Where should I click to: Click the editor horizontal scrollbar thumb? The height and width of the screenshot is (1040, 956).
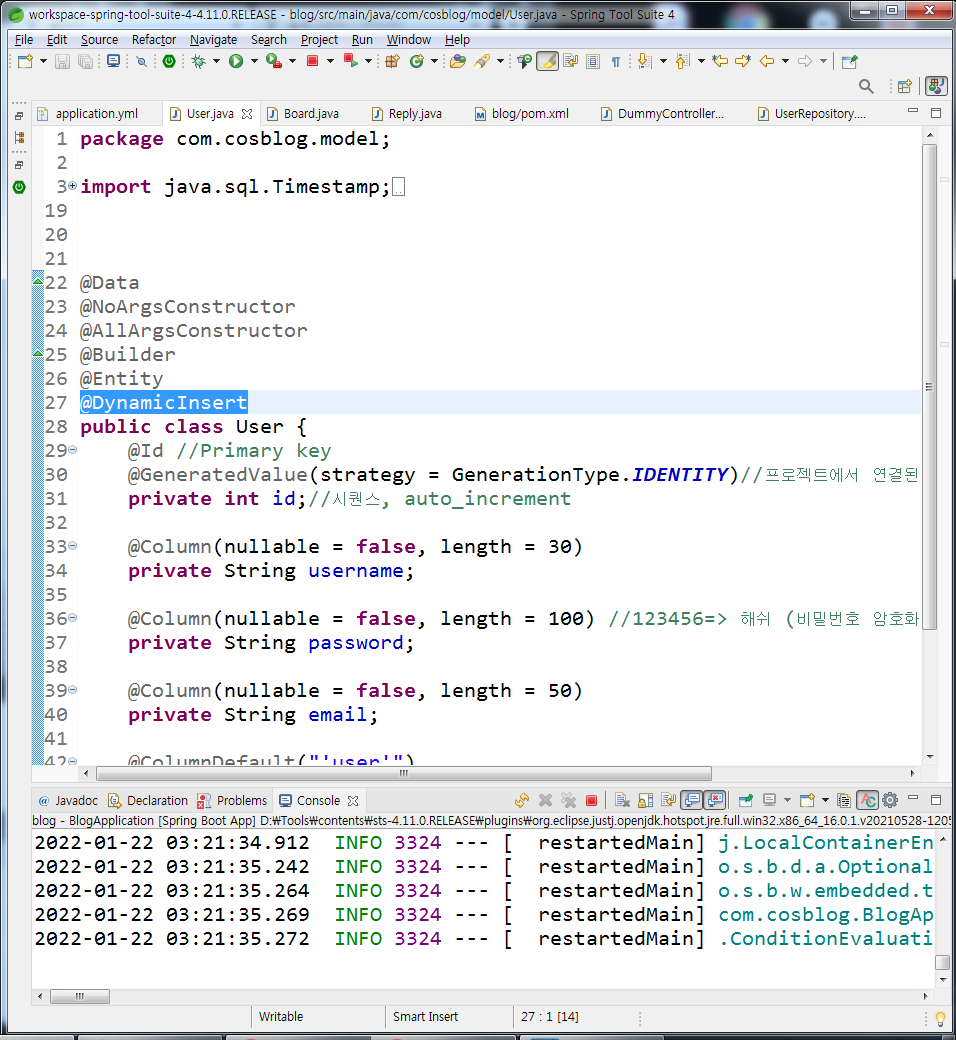(404, 773)
